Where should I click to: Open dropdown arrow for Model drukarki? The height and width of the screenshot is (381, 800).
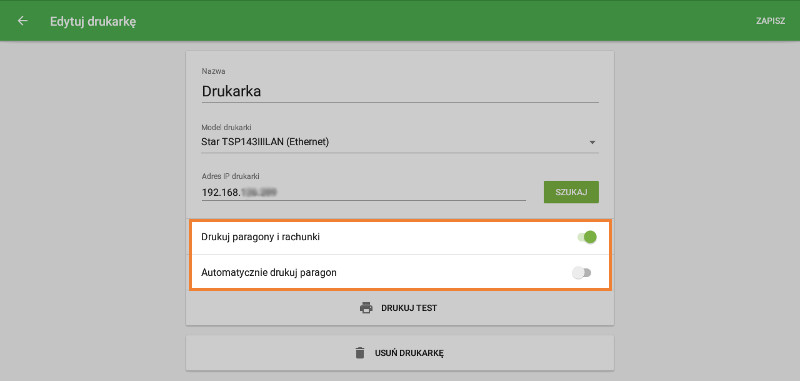click(592, 143)
